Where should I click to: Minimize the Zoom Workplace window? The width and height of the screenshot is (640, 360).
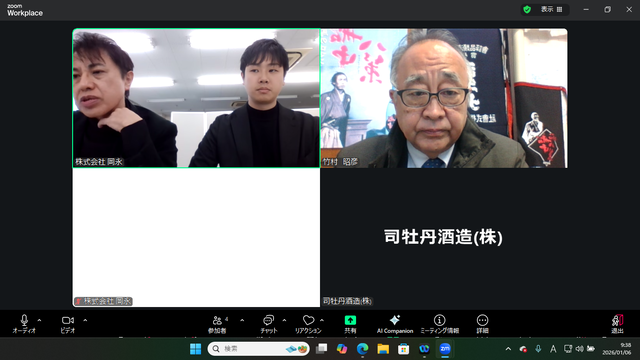(x=586, y=9)
